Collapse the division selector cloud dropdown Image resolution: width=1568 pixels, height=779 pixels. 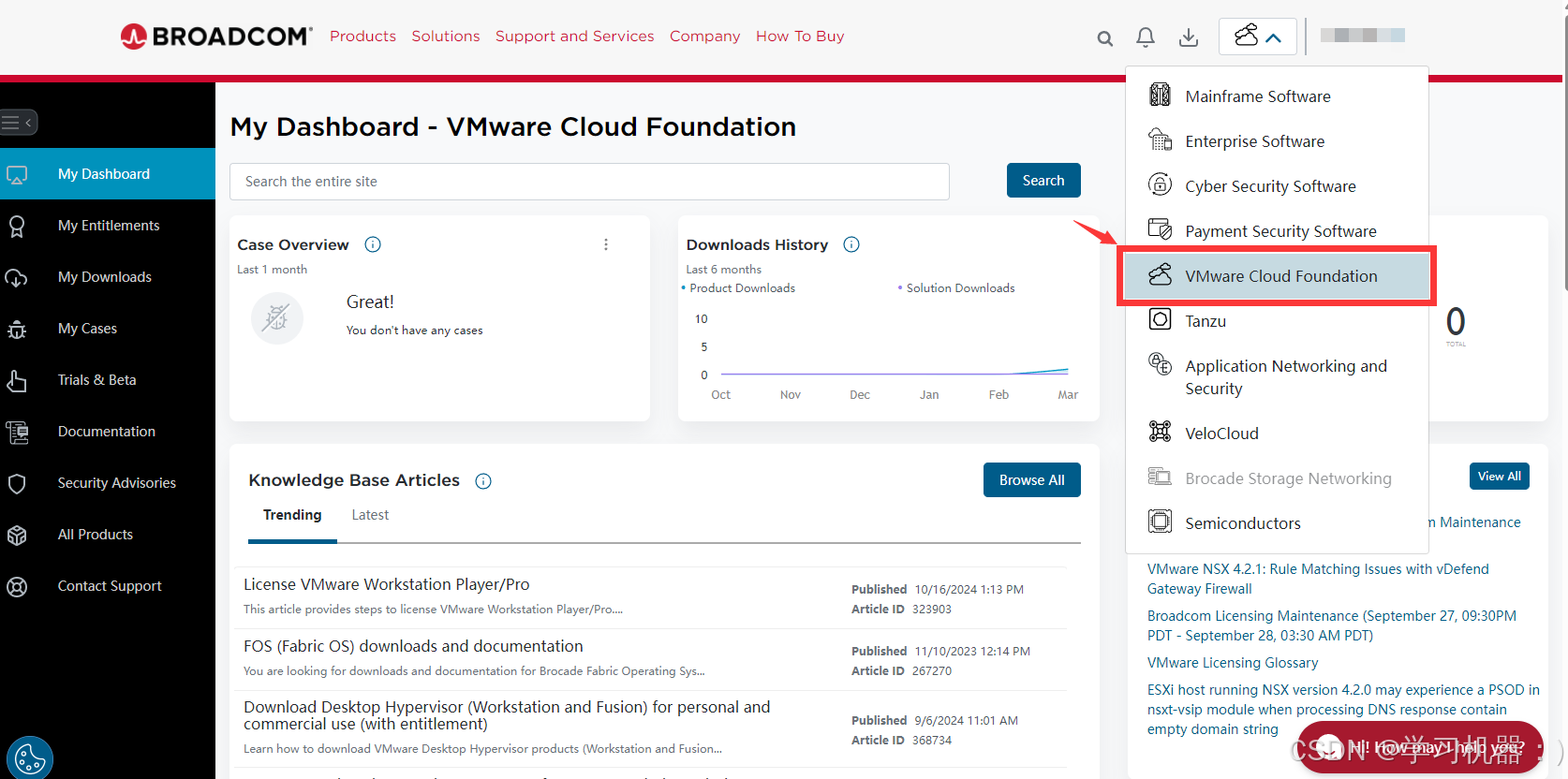coord(1258,37)
